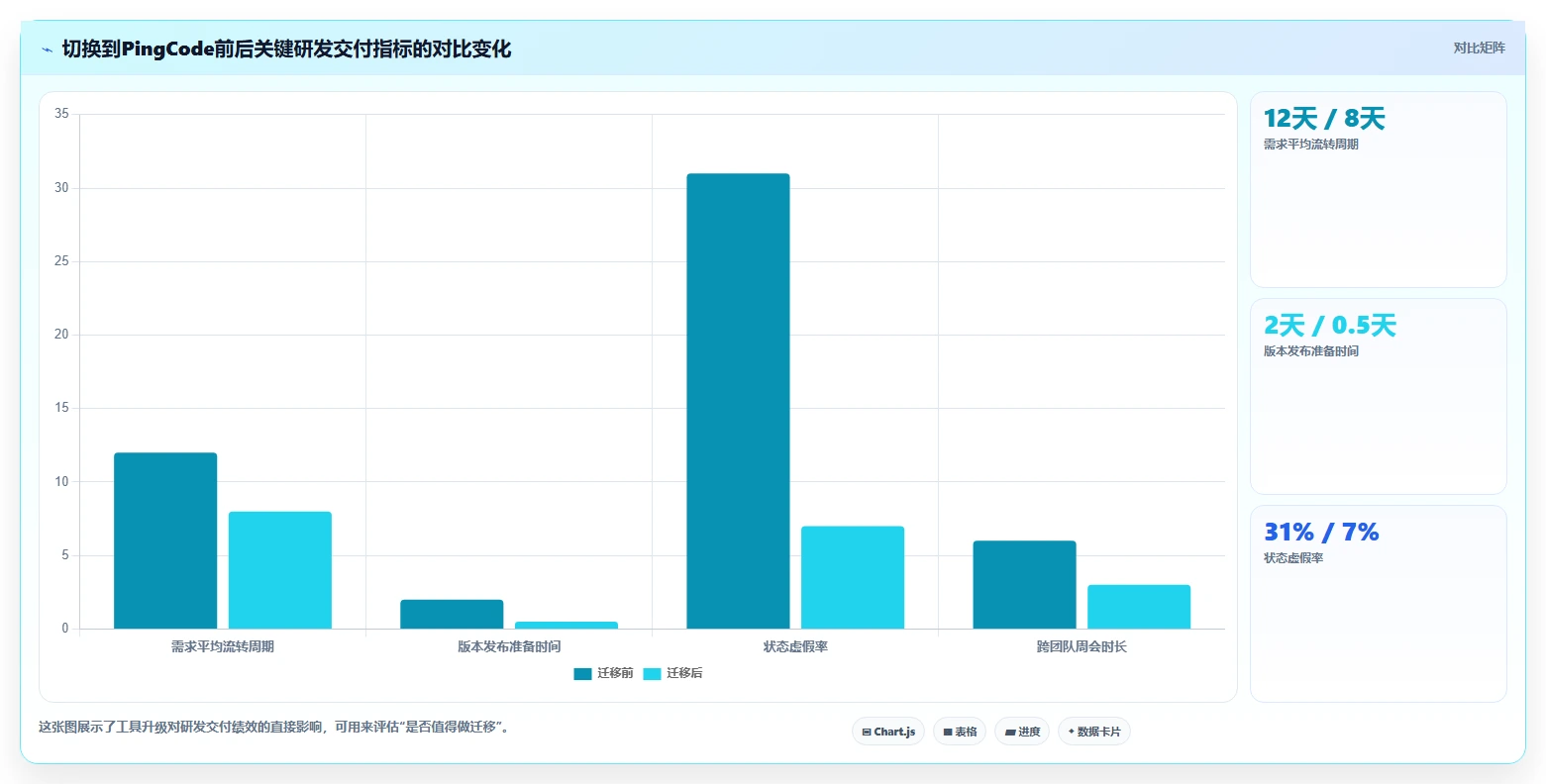Screen dimensions: 1546x784
Task: Select the 进度 tag button
Action: coord(1022,732)
